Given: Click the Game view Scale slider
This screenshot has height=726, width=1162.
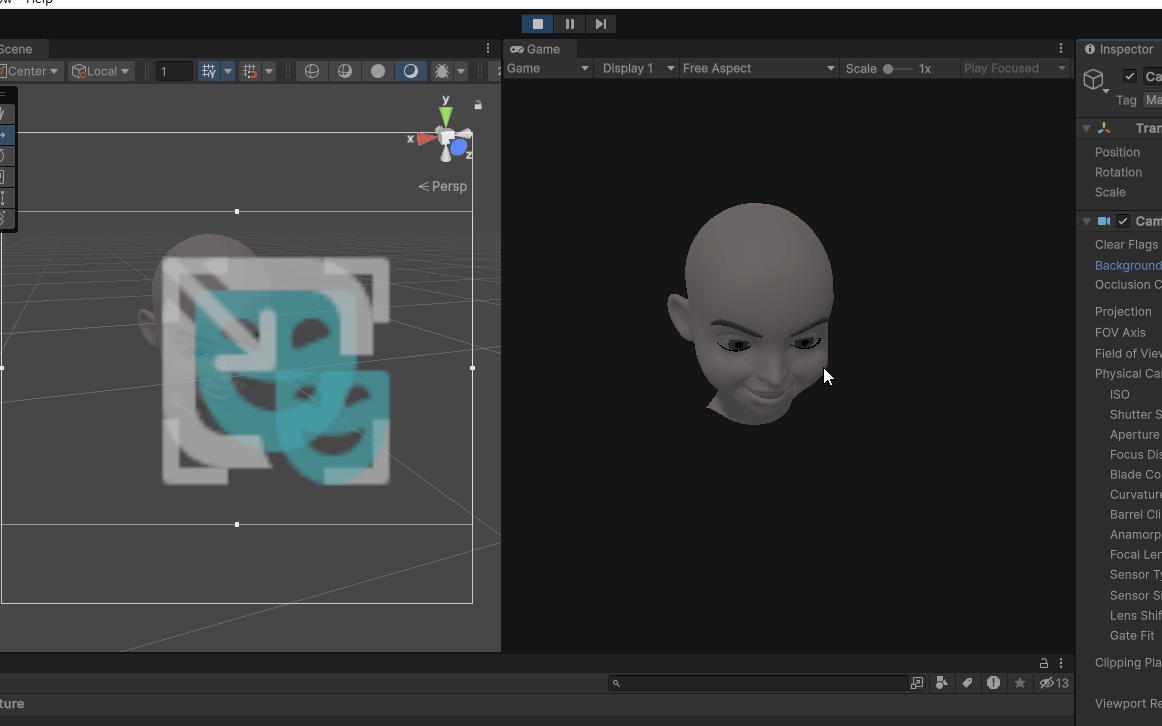Looking at the screenshot, I should [897, 69].
